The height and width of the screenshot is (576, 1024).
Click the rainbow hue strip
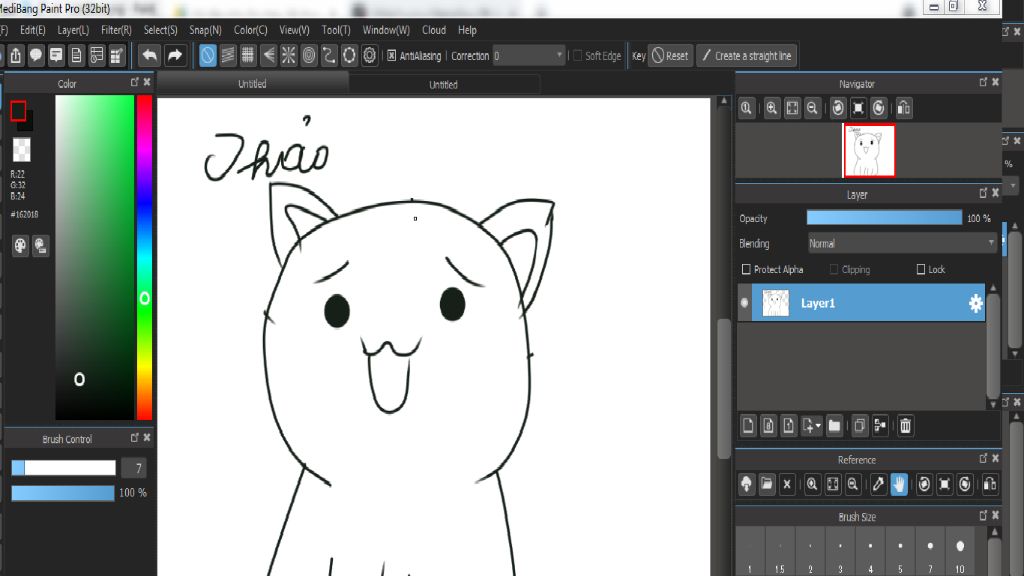(x=144, y=257)
